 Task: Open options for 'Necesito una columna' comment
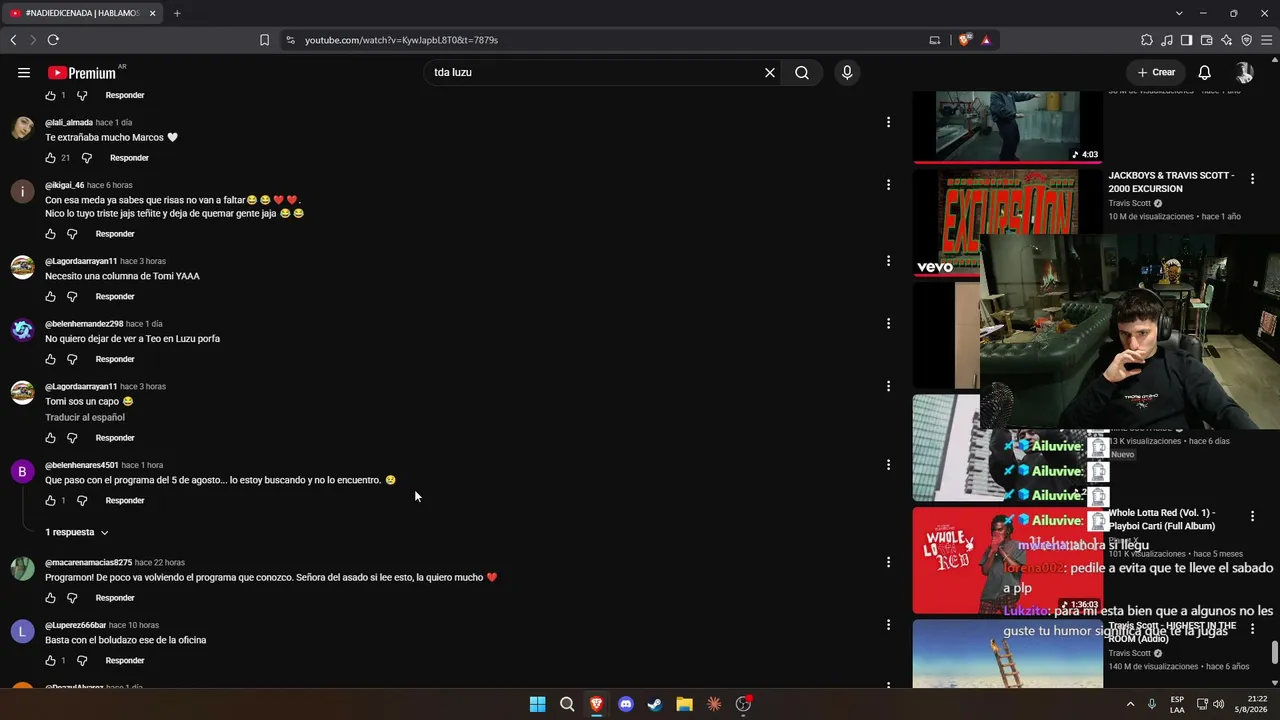[888, 261]
